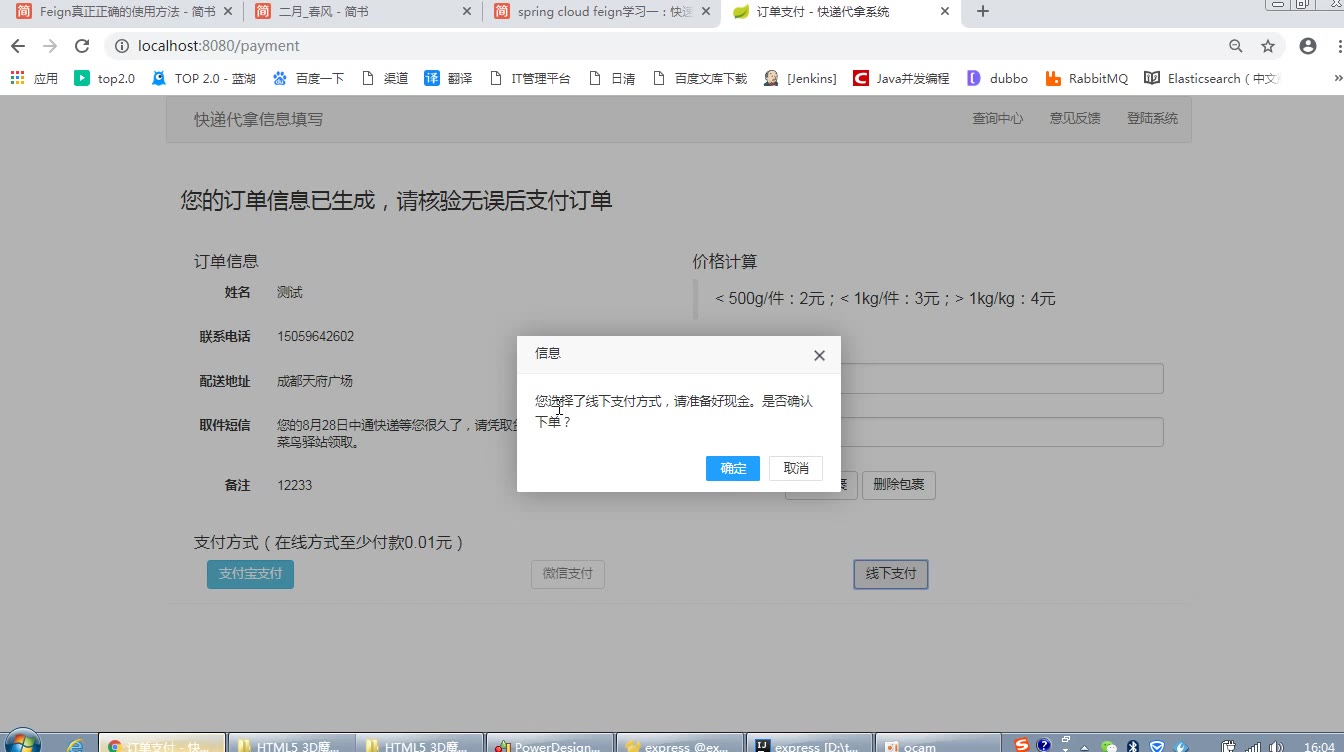This screenshot has height=752, width=1344.
Task: Click the 16:04 system clock
Action: (x=1318, y=746)
